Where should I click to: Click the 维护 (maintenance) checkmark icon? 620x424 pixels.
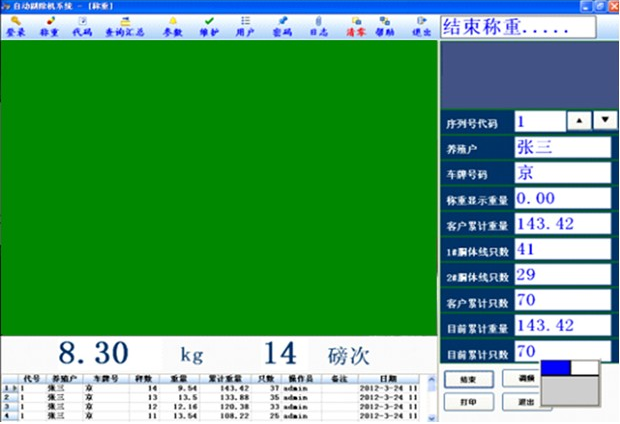208,25
